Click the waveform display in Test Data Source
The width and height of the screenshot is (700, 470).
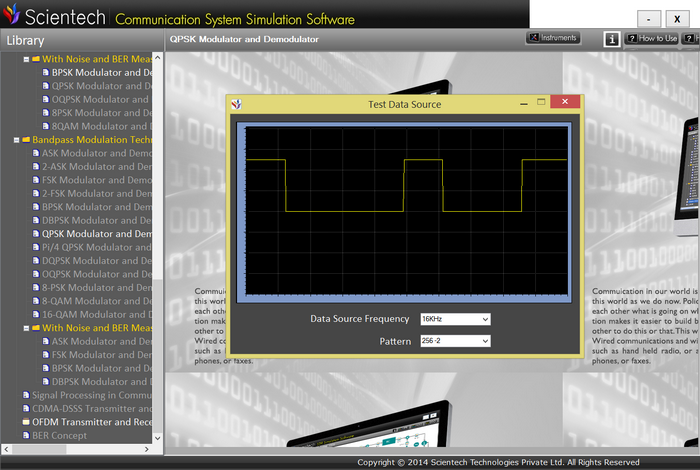tap(406, 211)
